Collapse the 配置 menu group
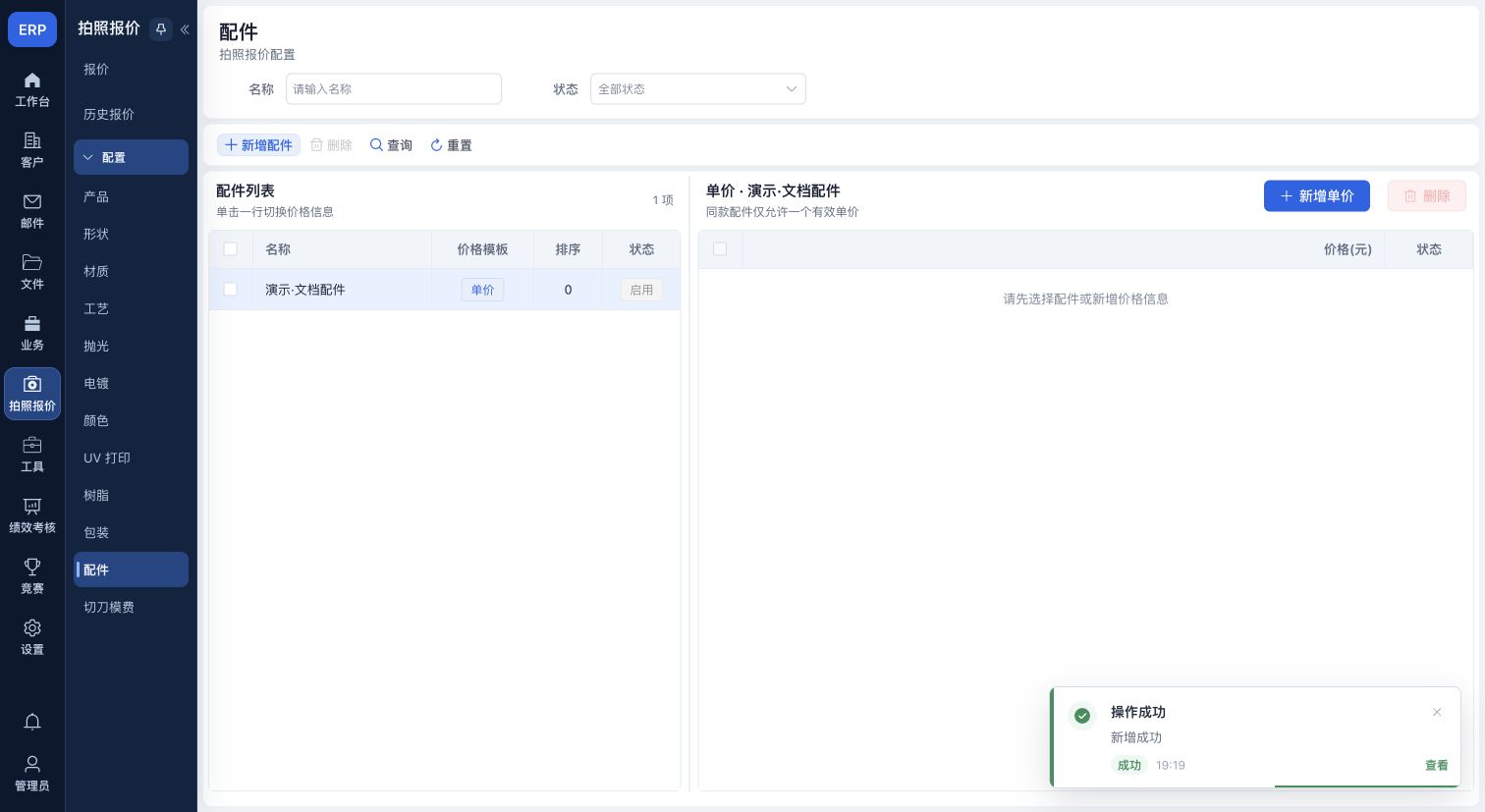The width and height of the screenshot is (1485, 812). [131, 157]
